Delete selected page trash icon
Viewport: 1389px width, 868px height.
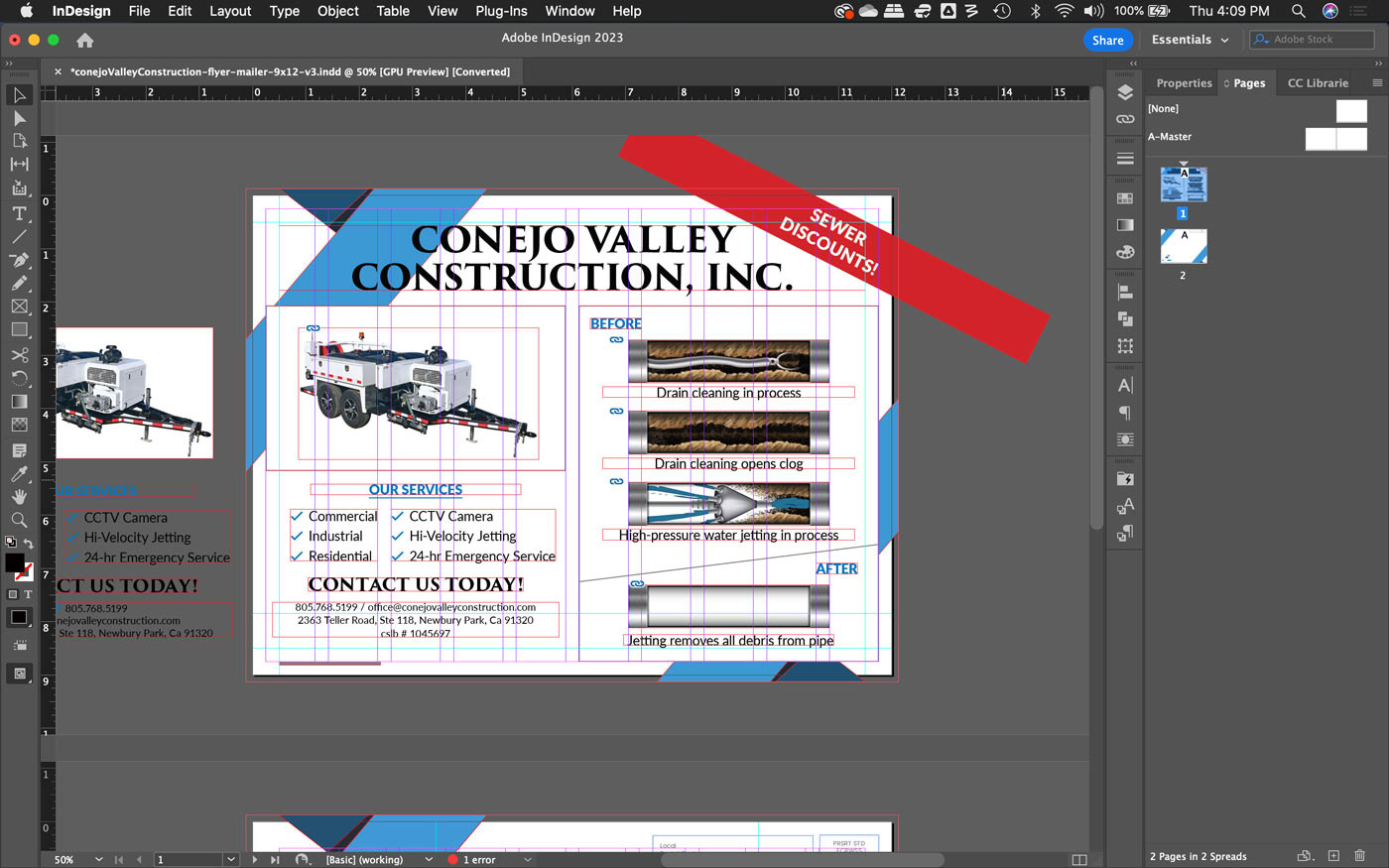(1360, 856)
